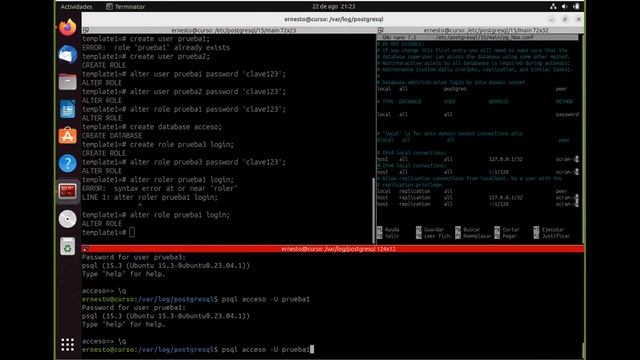Click the template1=# prompt cursor line

[x=109, y=232]
